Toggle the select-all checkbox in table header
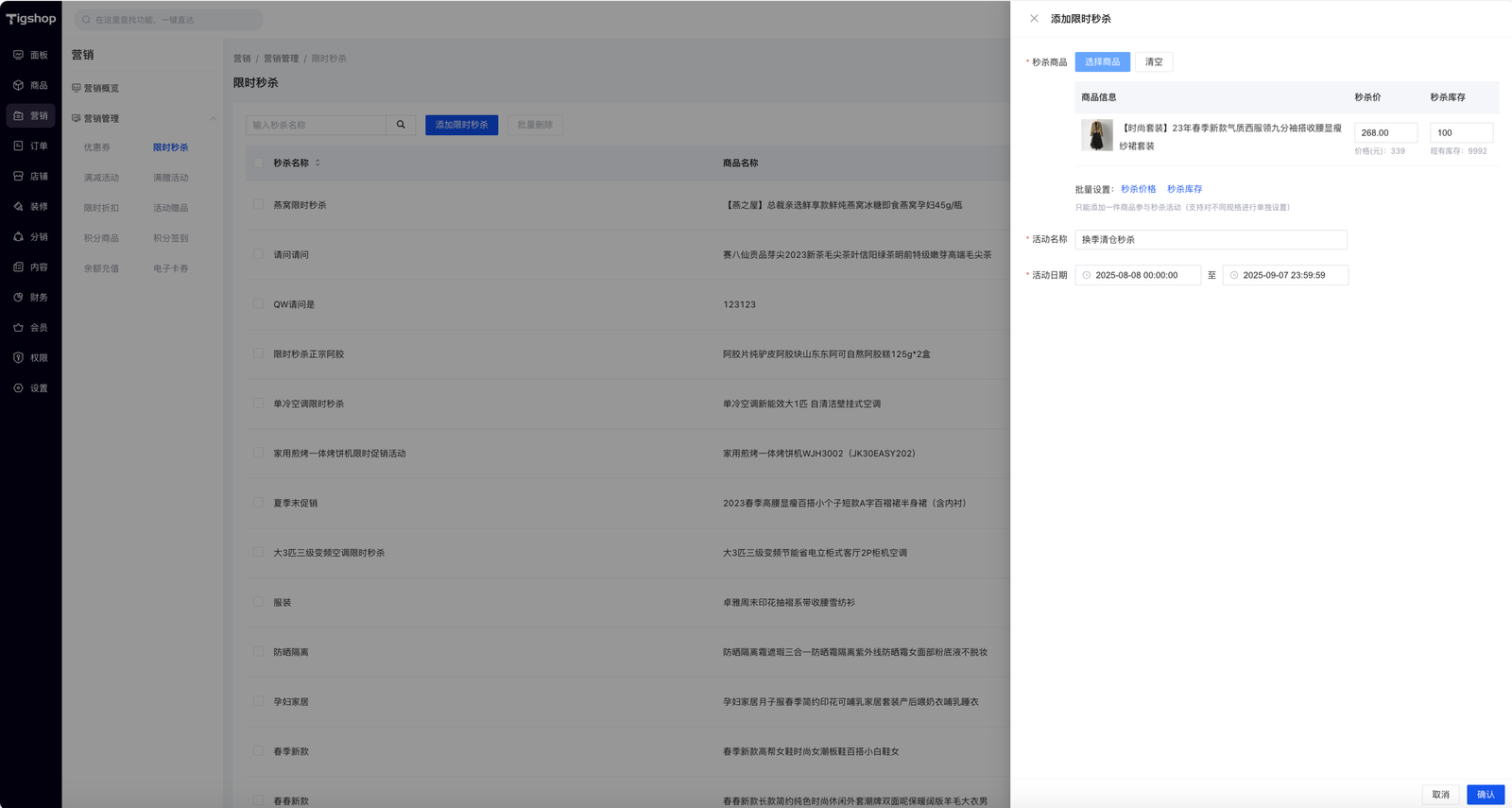Viewport: 1512px width, 808px height. [258, 163]
